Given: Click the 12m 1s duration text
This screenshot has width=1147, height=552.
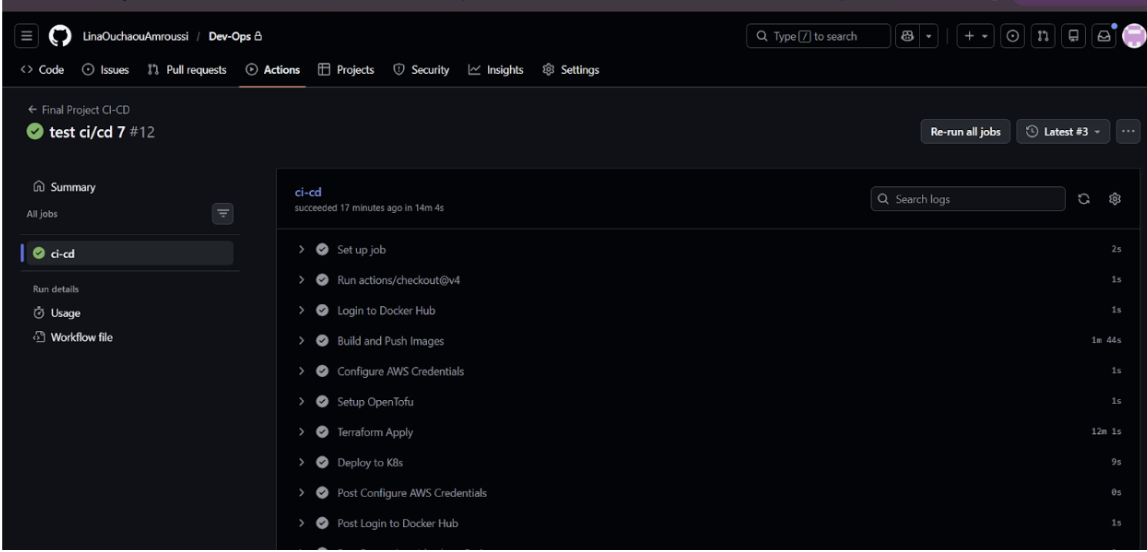Looking at the screenshot, I should click(x=1106, y=432).
